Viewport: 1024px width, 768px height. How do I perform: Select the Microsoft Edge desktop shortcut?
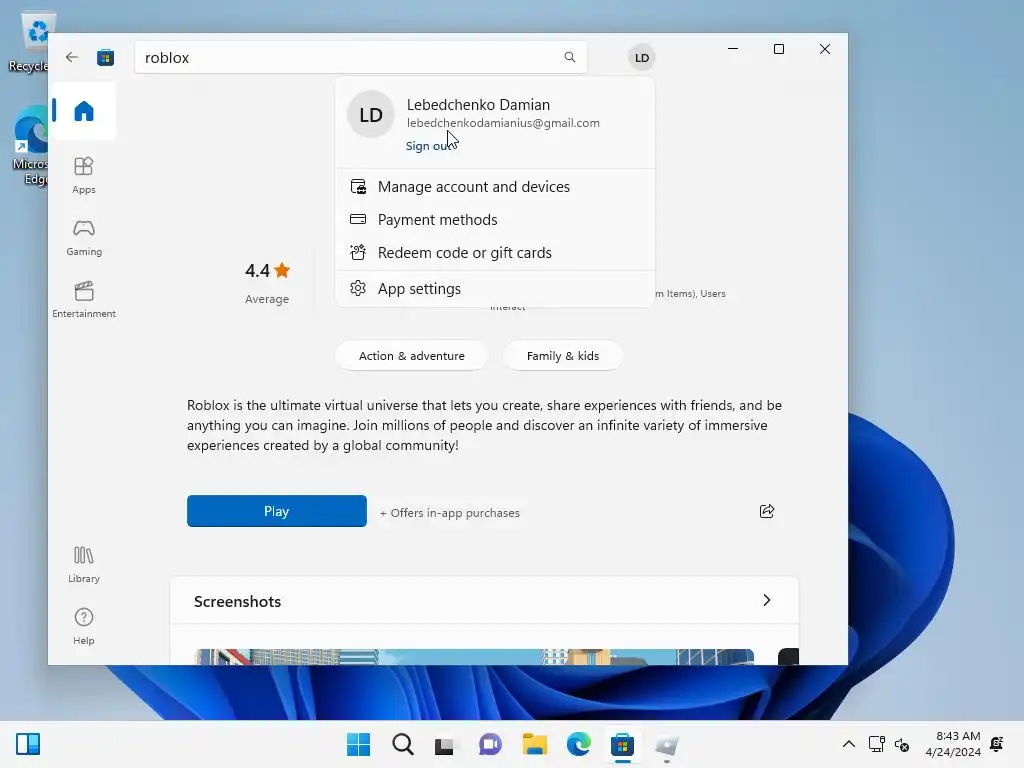[x=29, y=146]
